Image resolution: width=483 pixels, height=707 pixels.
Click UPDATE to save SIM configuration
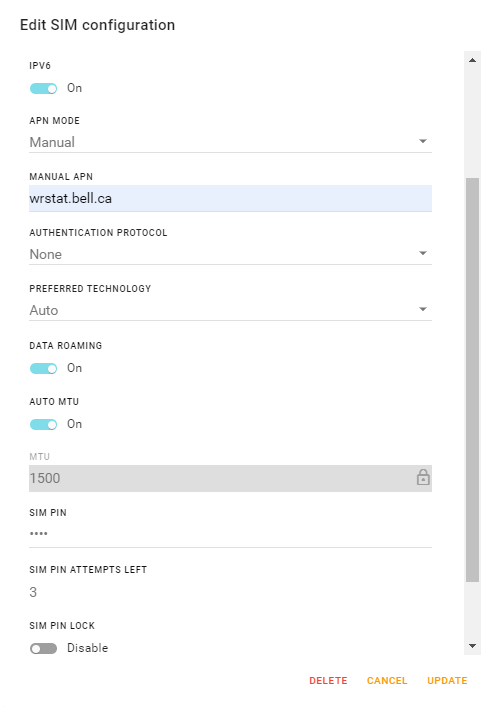coord(447,680)
